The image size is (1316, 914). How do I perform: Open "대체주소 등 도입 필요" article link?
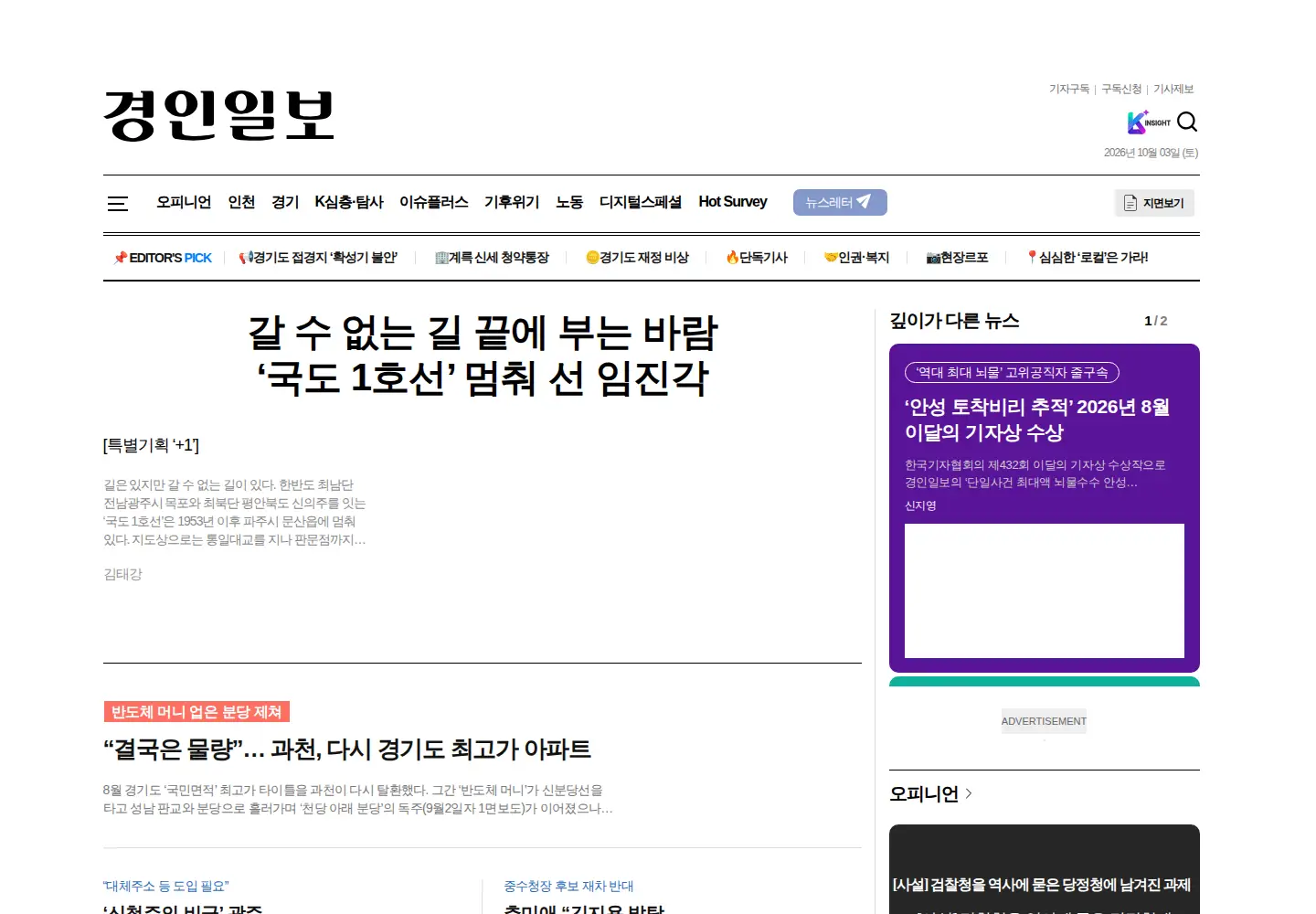click(166, 886)
